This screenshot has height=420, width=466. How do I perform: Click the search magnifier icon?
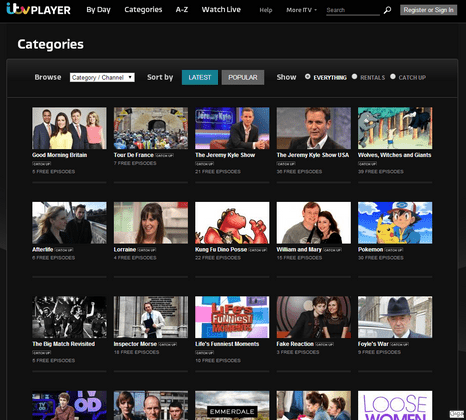coord(387,10)
